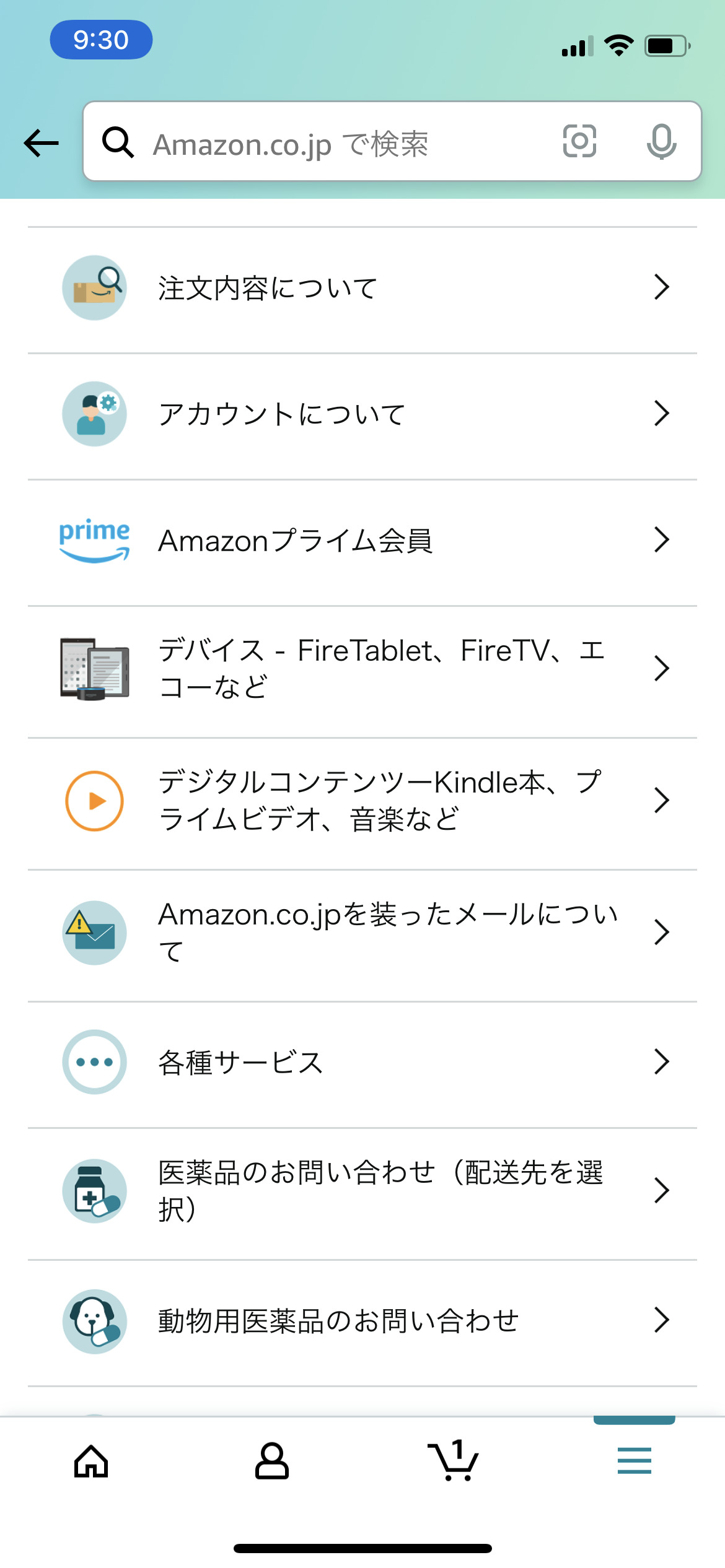Screen dimensions: 725x1568
Task: Open the shopping cart tab
Action: click(453, 1461)
